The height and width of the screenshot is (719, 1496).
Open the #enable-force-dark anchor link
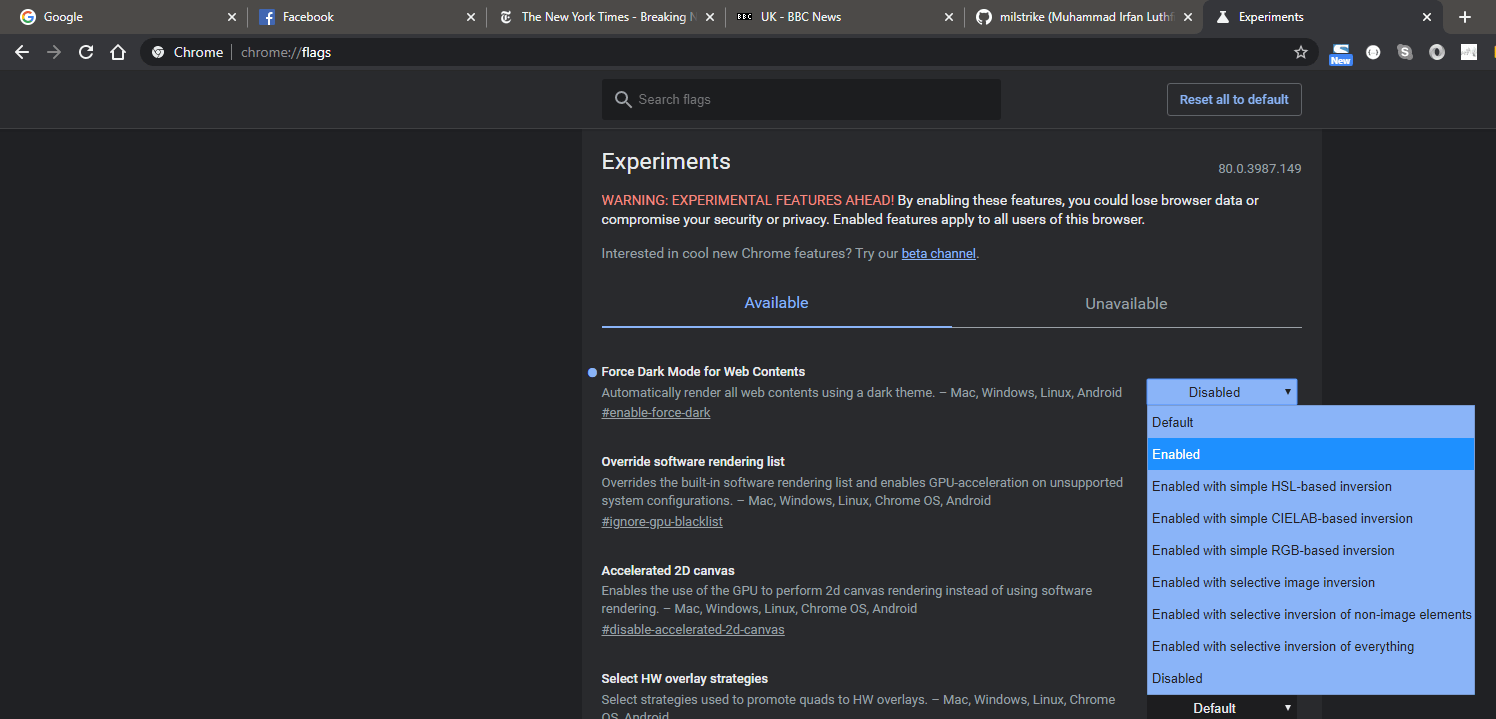pos(656,413)
